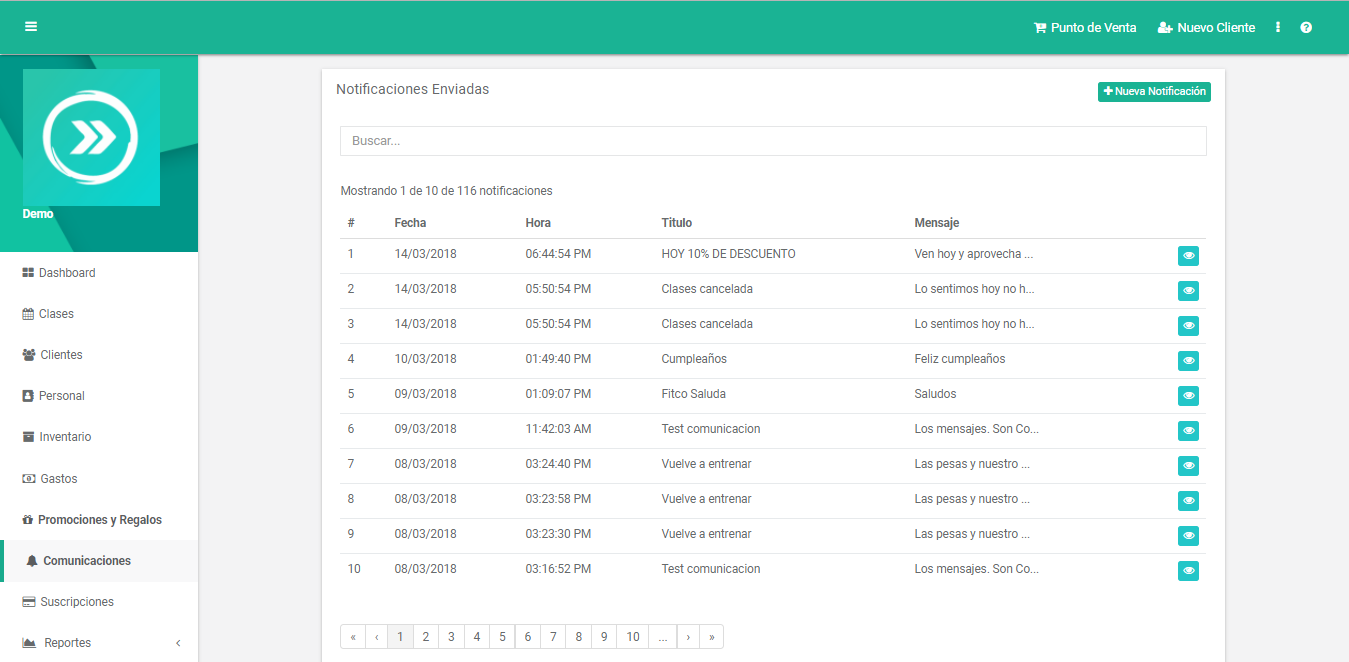Open Nuevo Cliente from top bar
The image size is (1349, 662).
1206,28
